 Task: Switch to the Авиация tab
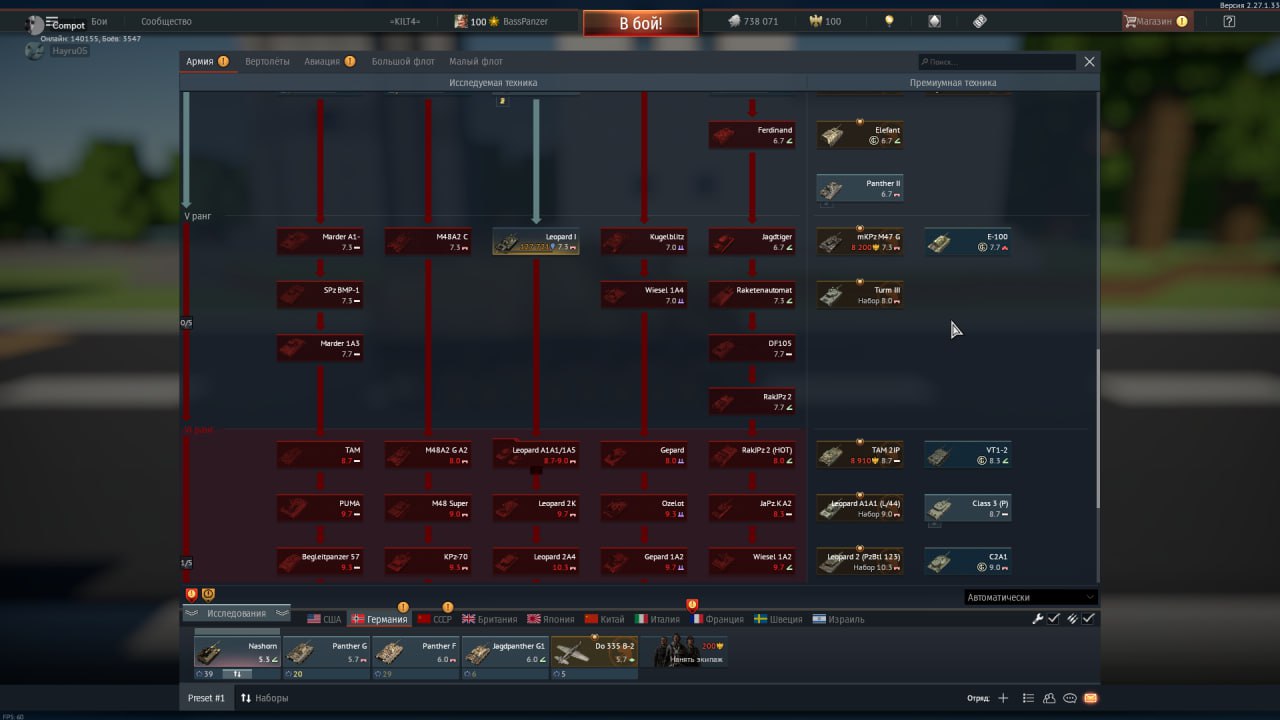[x=329, y=61]
